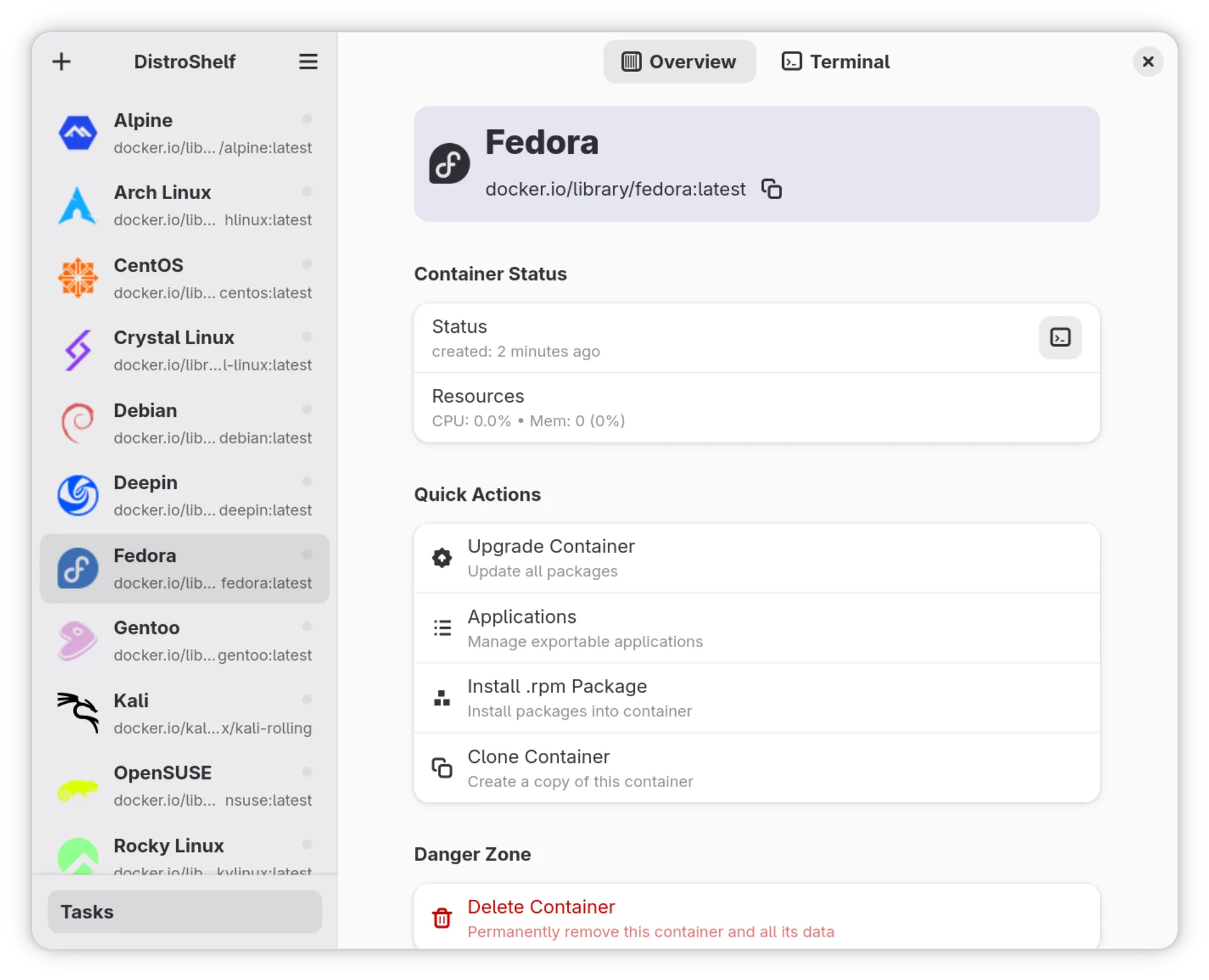Close the Fedora details pane

[x=1147, y=62]
